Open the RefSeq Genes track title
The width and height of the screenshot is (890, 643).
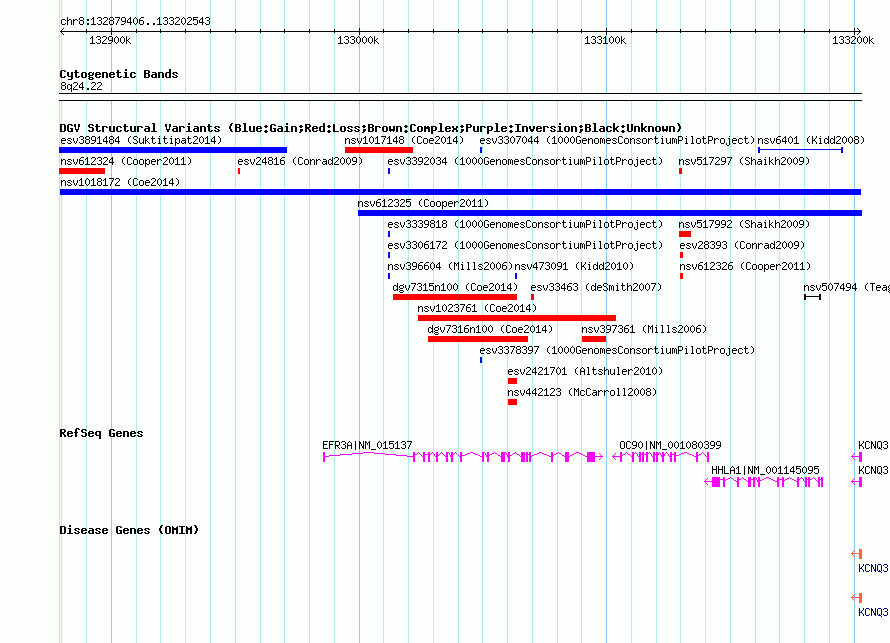point(101,433)
